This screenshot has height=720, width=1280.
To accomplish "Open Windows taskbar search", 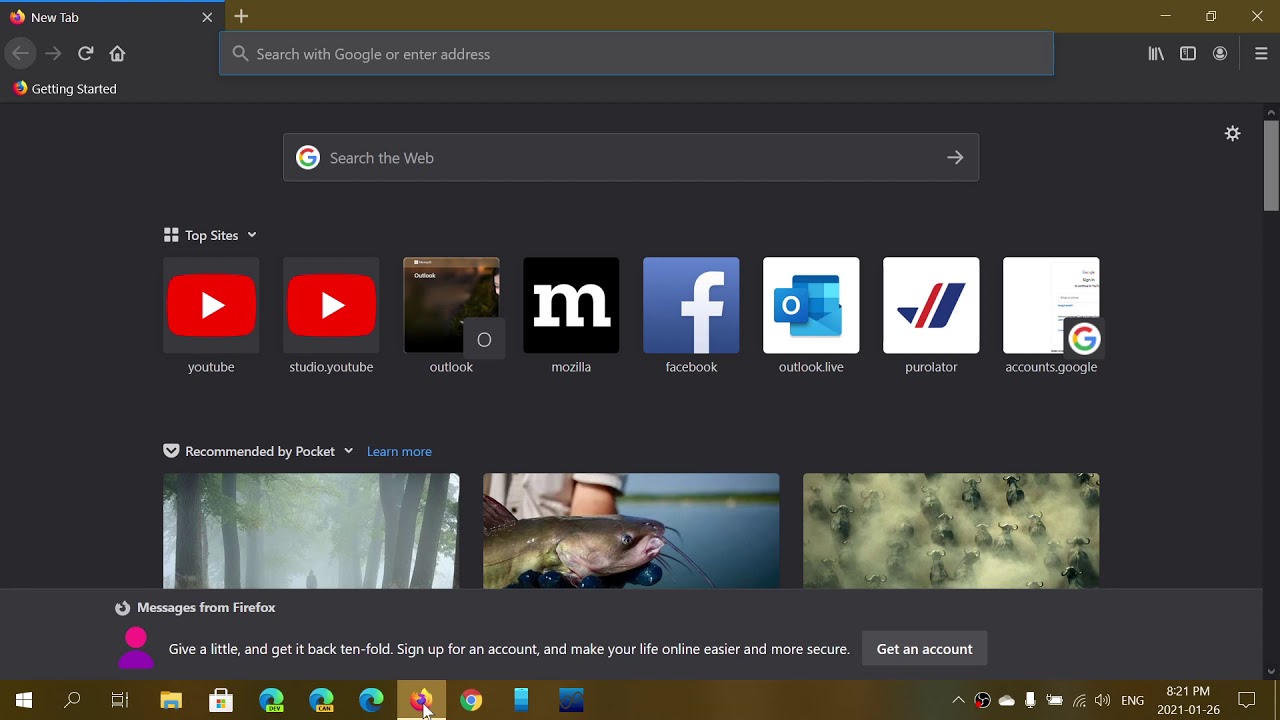I will pos(72,700).
